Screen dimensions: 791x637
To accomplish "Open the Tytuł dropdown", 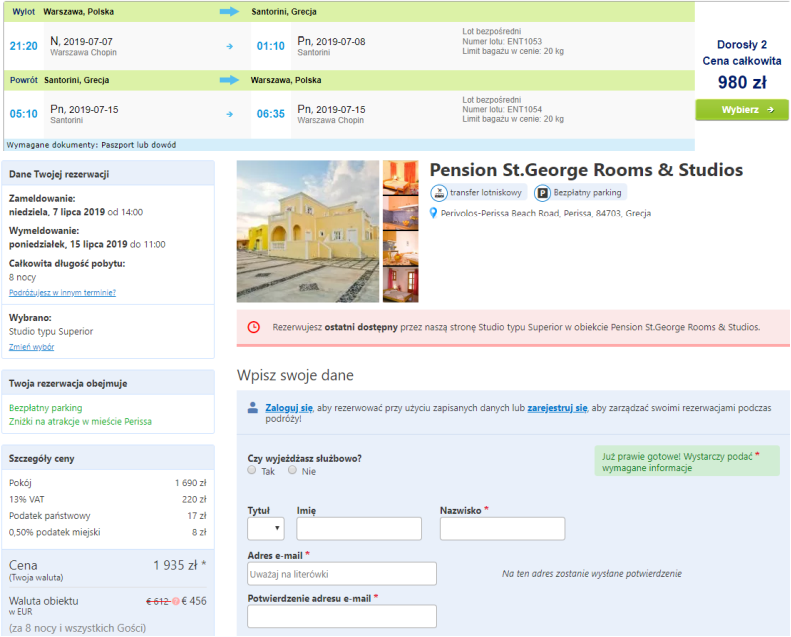I will 266,529.
